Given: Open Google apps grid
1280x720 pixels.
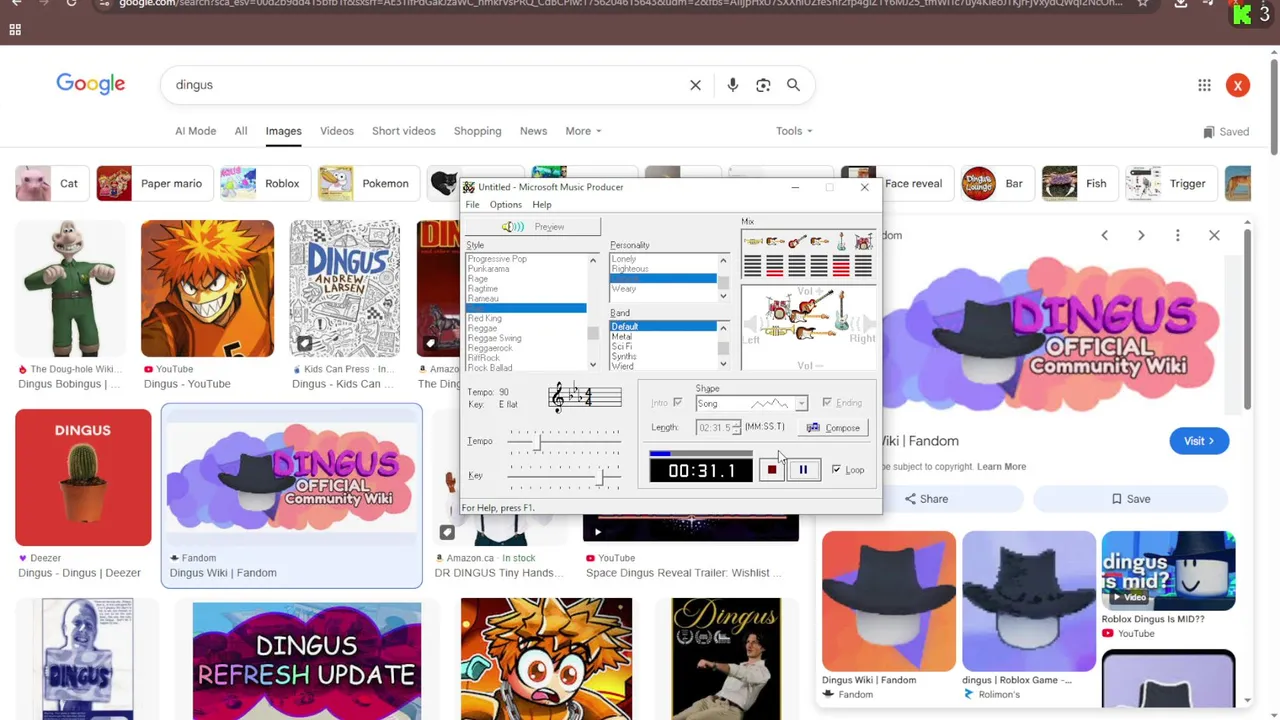Looking at the screenshot, I should 1204,85.
